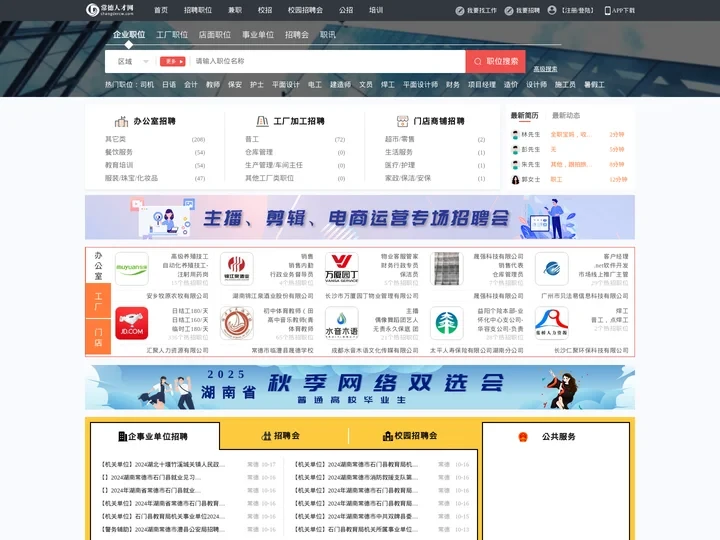The width and height of the screenshot is (720, 540).
Task: Switch to the 企事业单位招聘 tab
Action: (155, 436)
